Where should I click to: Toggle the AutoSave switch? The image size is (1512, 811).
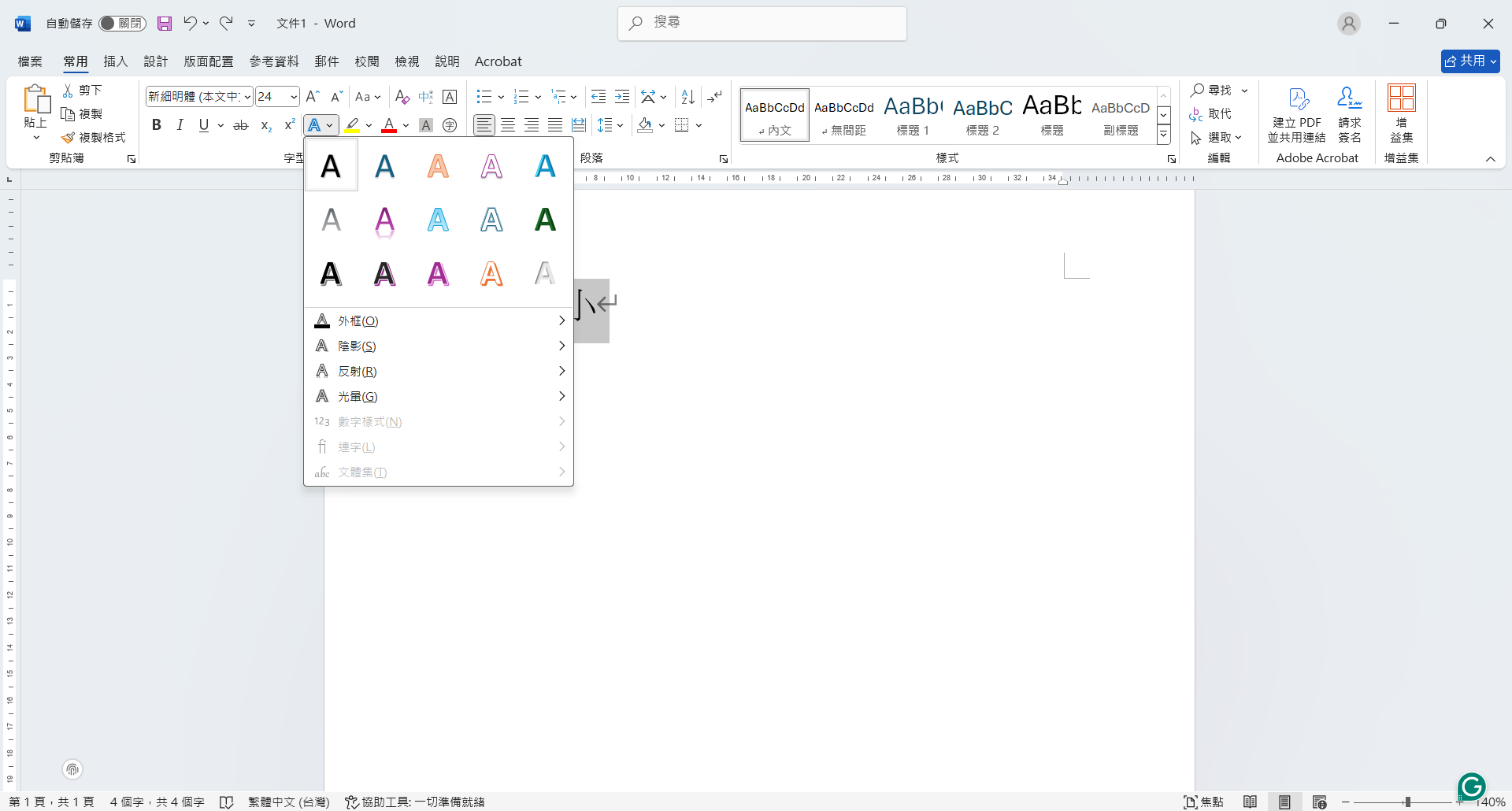coord(122,24)
